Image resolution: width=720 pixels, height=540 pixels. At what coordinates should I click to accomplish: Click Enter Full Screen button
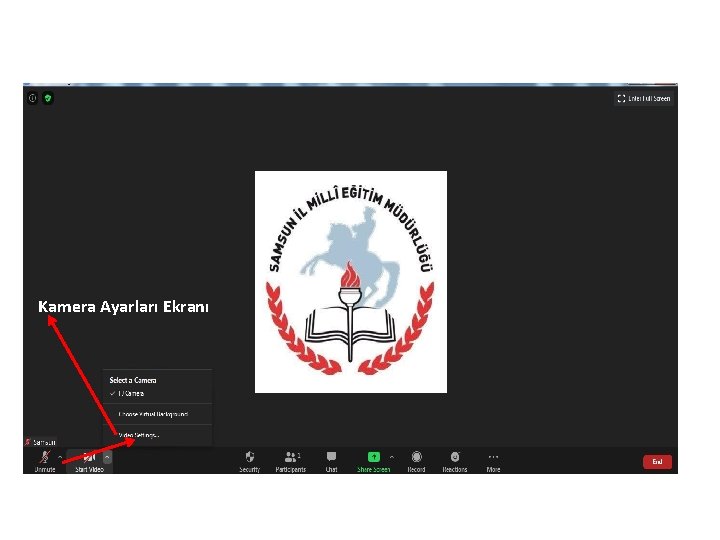(x=643, y=98)
